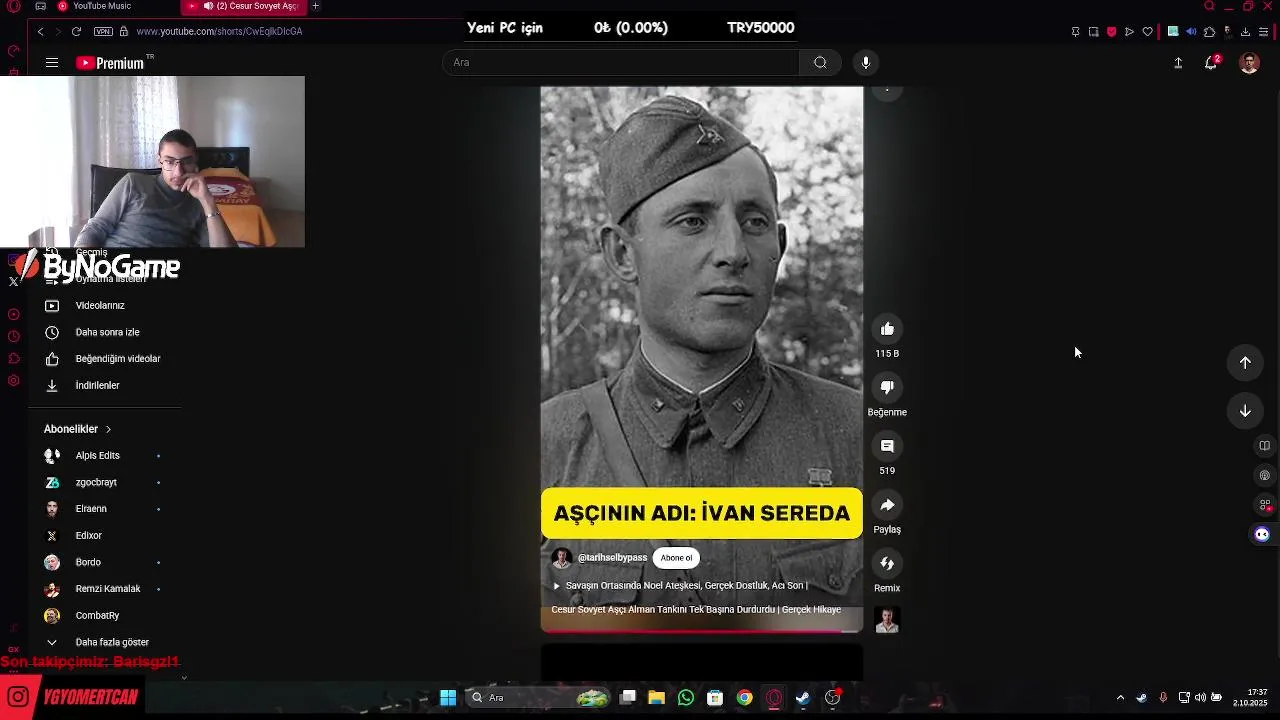Like the Short with thumbs up
This screenshot has height=720, width=1280.
887,329
